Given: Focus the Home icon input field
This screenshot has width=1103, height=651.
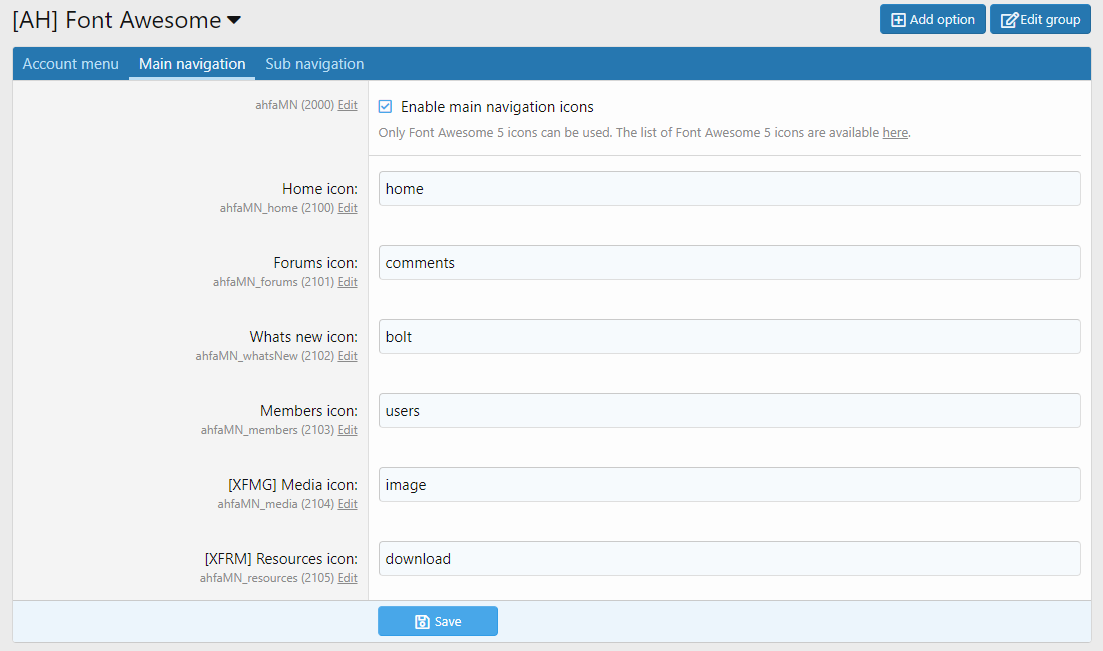Looking at the screenshot, I should pos(729,189).
